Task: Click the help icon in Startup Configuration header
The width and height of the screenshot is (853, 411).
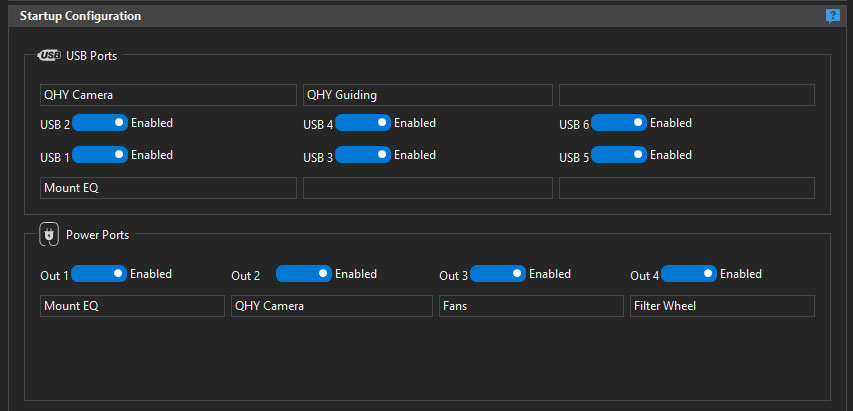Action: click(x=832, y=16)
